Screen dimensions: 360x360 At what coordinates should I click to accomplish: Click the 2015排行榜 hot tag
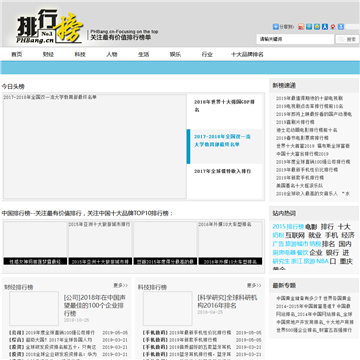coord(288,227)
